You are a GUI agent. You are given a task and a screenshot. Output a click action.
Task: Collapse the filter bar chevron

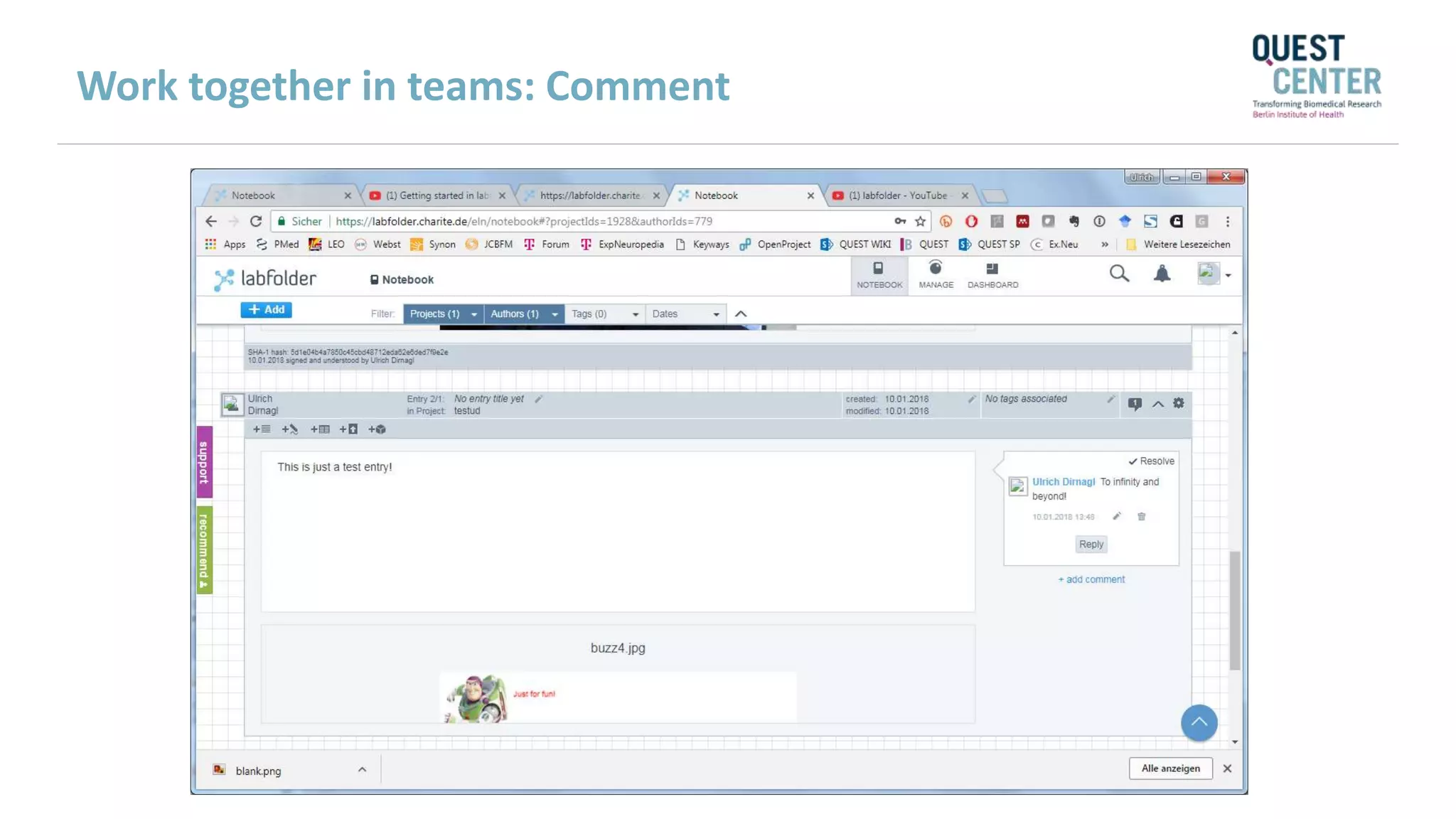point(741,314)
